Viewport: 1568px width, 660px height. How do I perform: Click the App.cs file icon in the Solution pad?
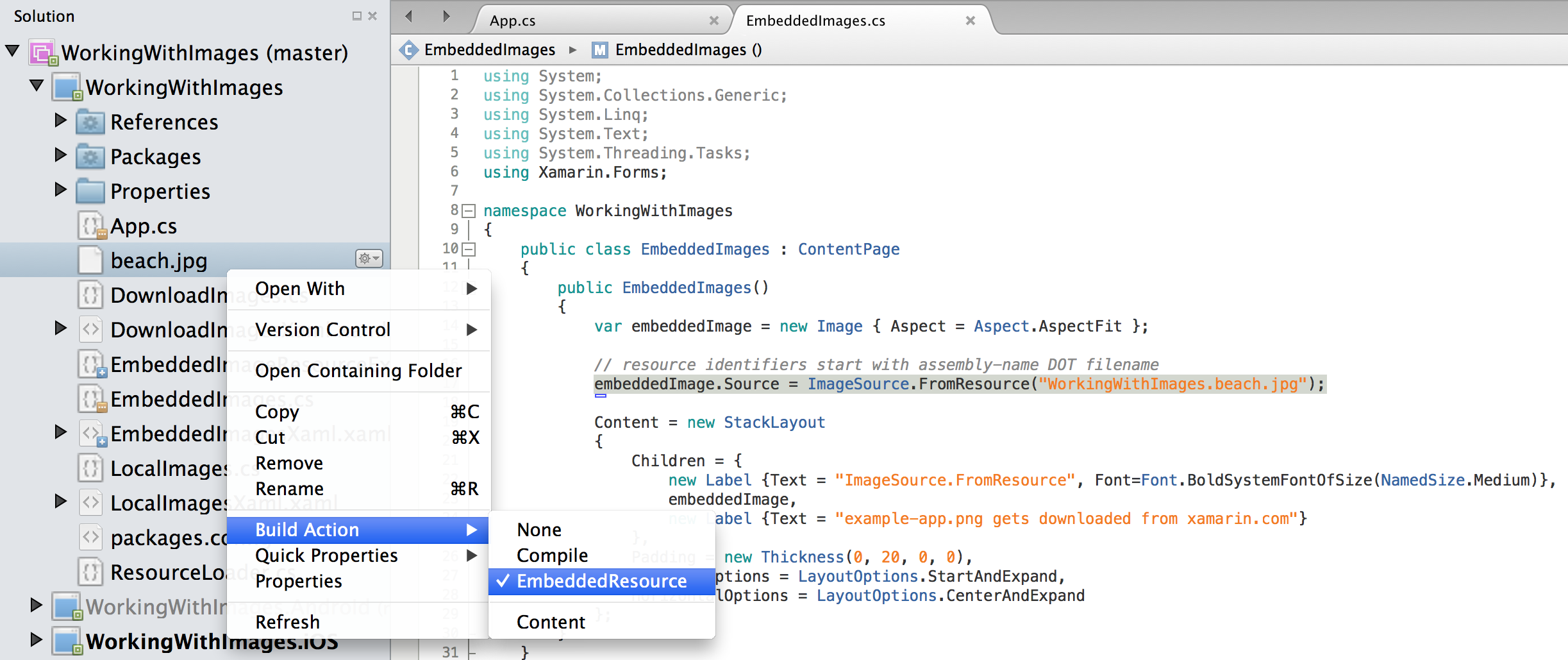(x=91, y=225)
